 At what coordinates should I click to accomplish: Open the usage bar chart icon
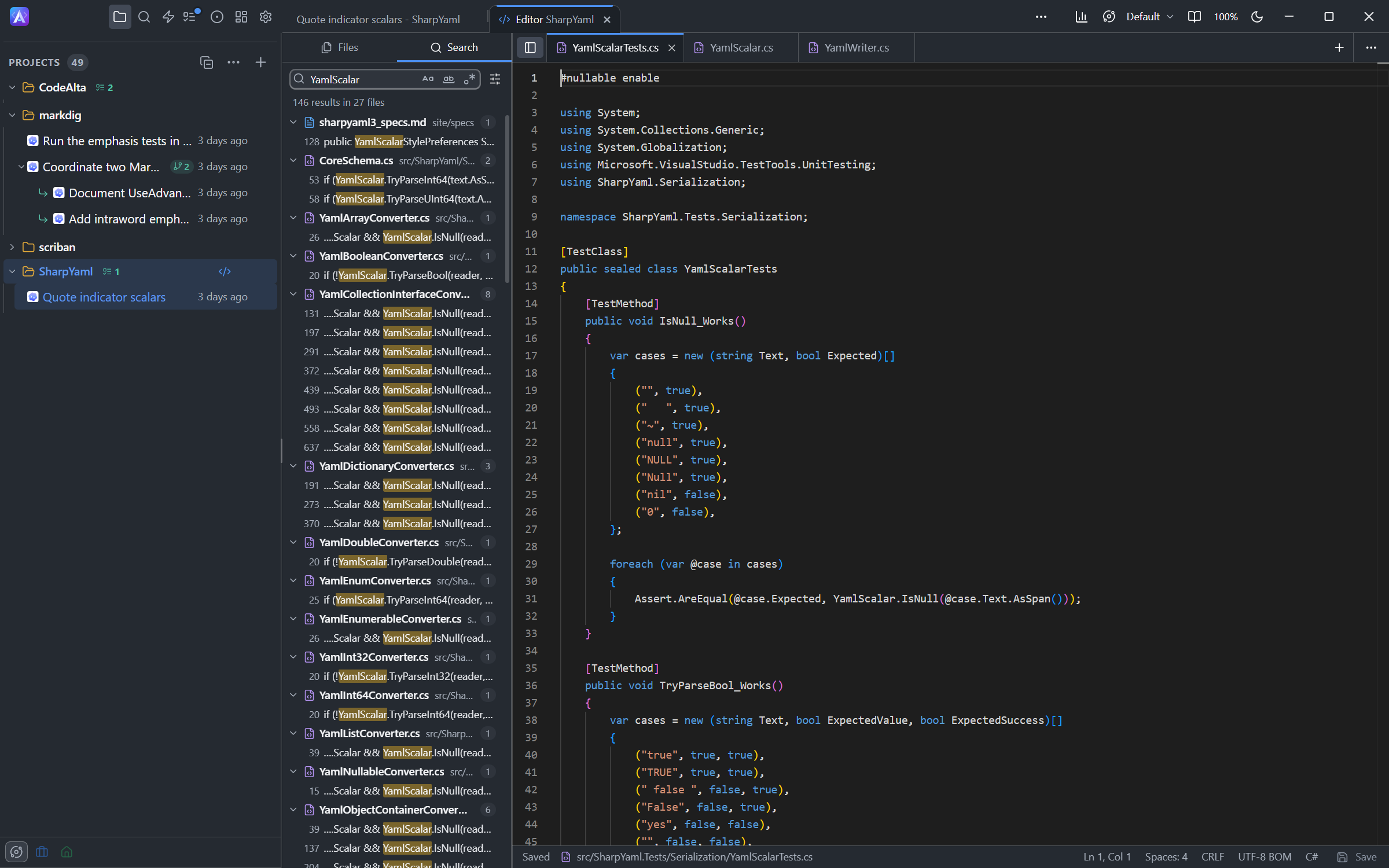(x=1081, y=17)
